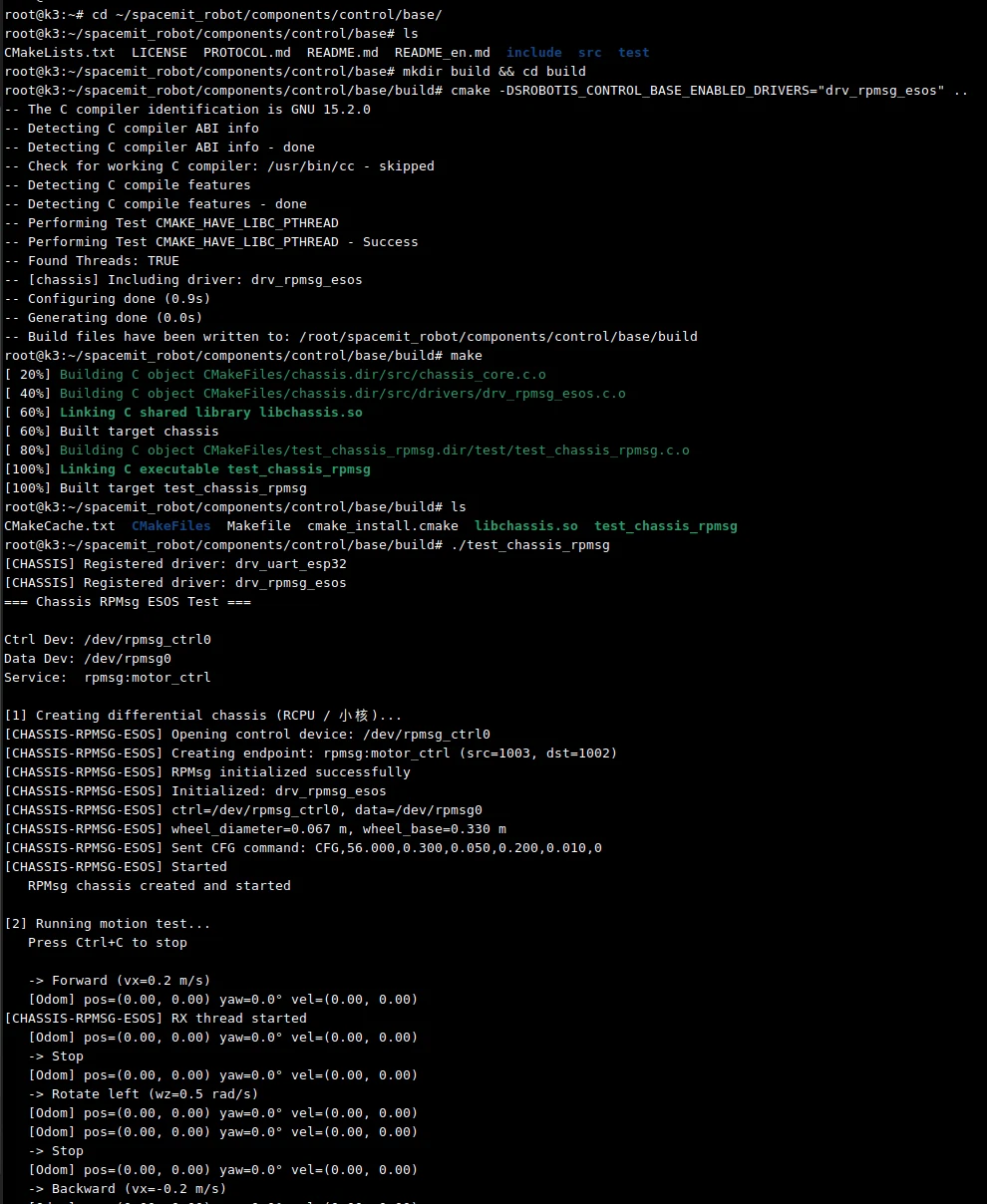Image resolution: width=987 pixels, height=1204 pixels.
Task: Click the blue CMakeFiles directory name
Action: click(x=170, y=525)
